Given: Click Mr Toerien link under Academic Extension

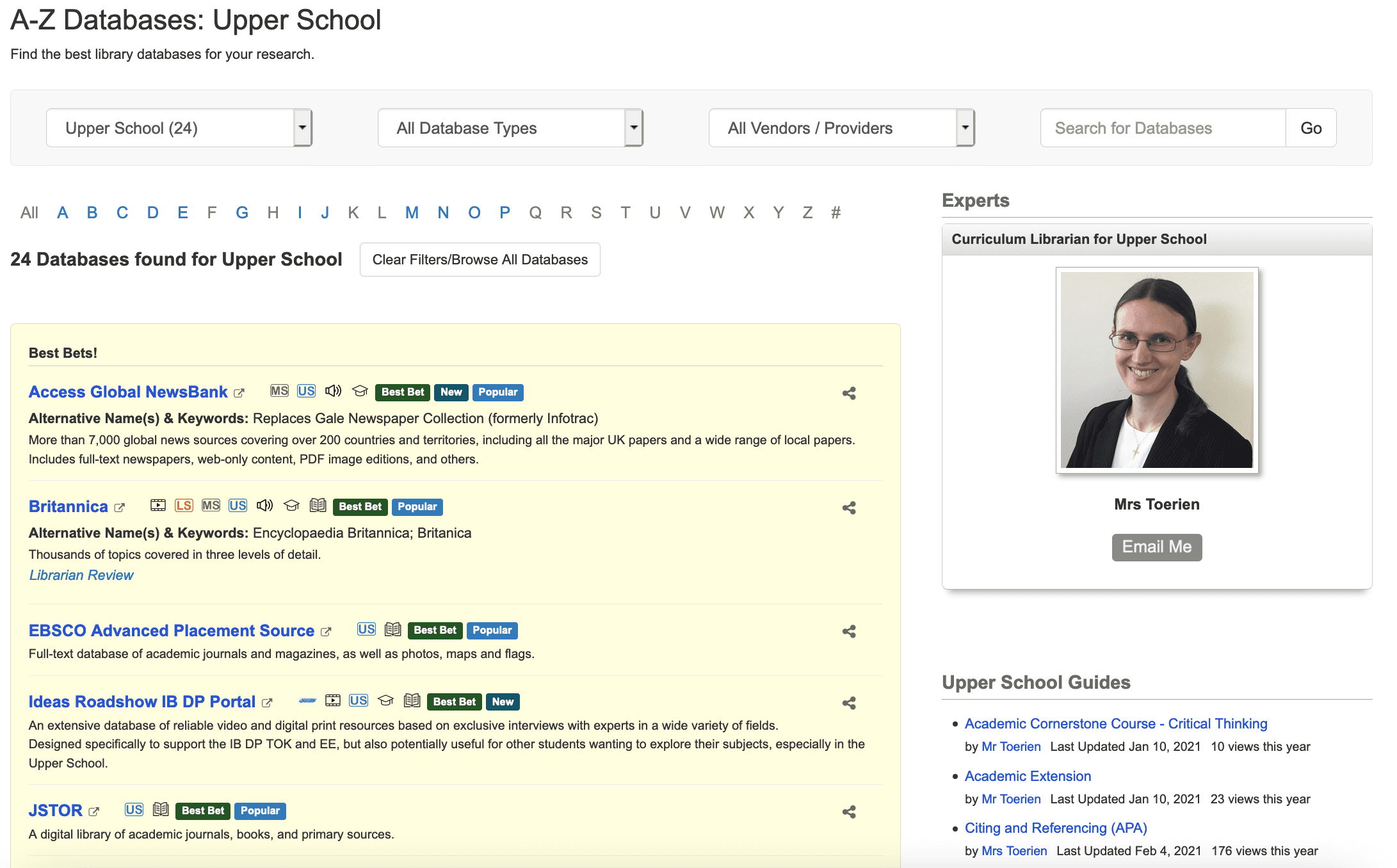Looking at the screenshot, I should (x=1011, y=799).
